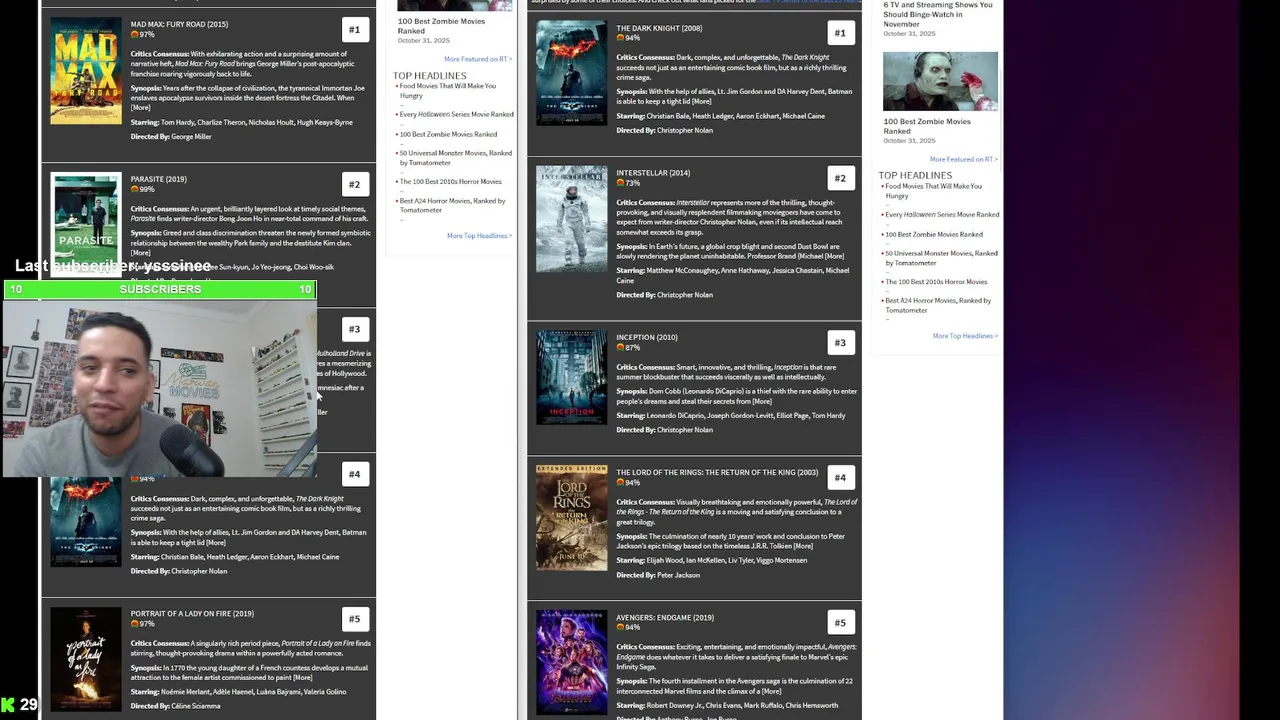Open the Mad Max: Fury Road poster
1280x720 pixels.
coord(86,71)
